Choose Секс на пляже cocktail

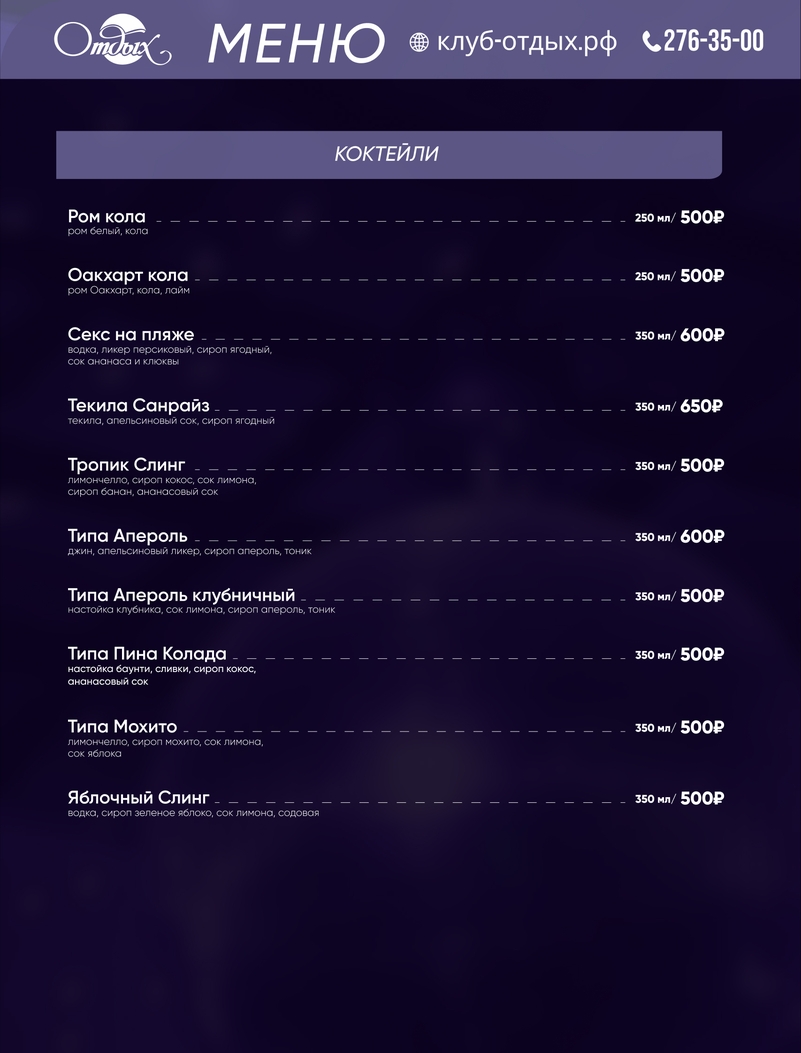coord(131,335)
